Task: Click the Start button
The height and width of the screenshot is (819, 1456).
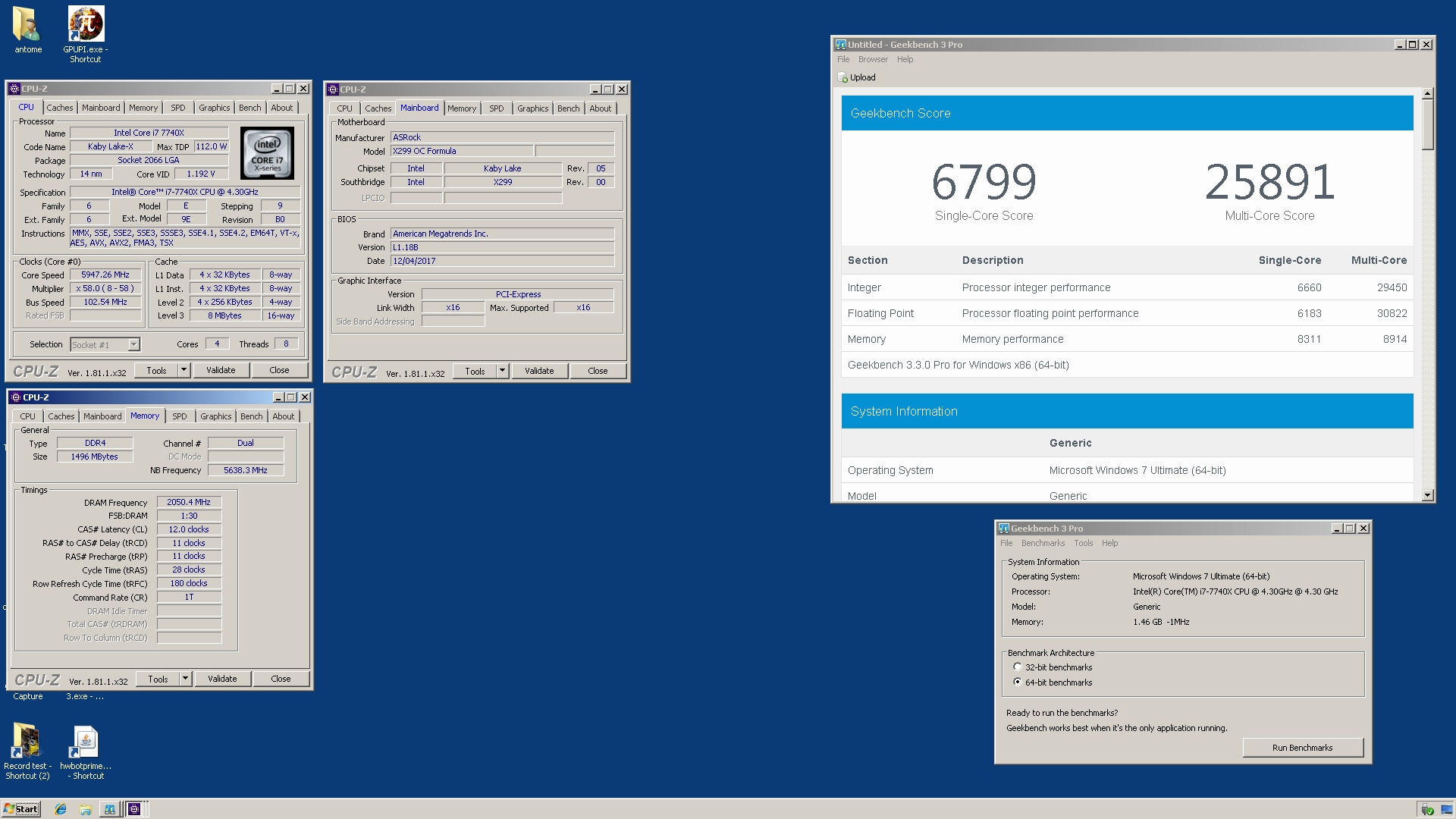Action: [20, 809]
